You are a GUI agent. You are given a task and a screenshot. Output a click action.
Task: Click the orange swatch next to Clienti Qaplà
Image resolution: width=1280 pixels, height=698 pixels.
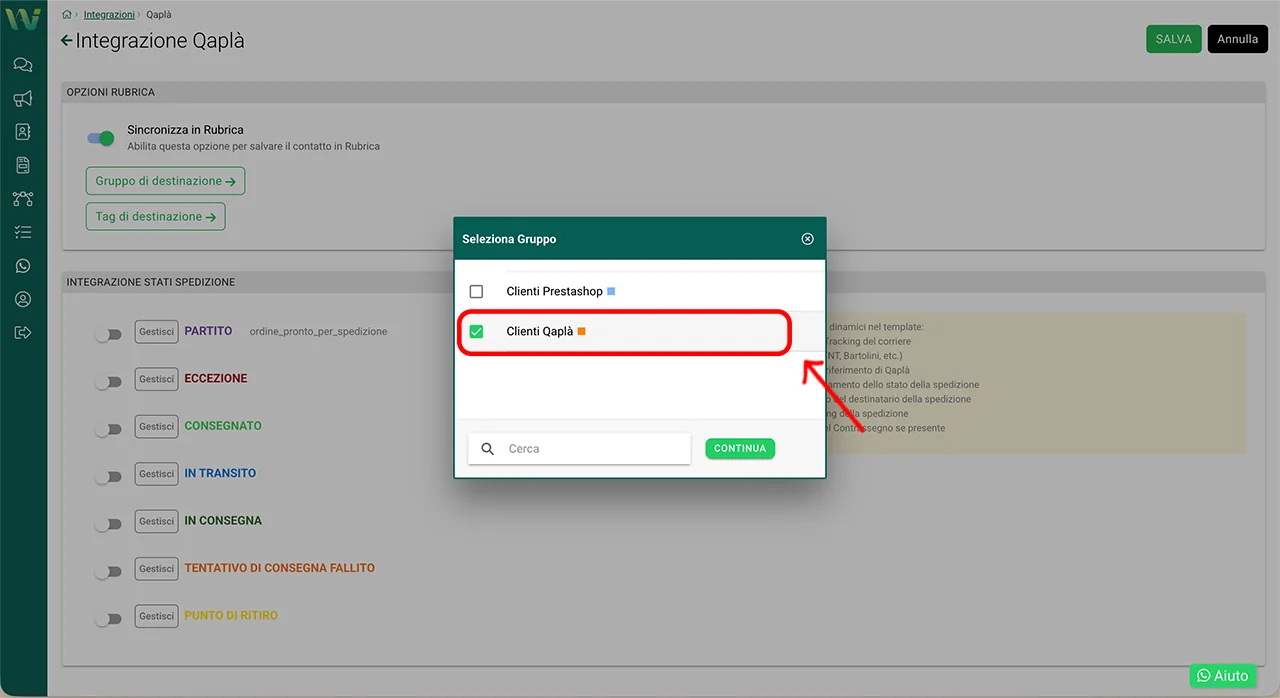point(581,331)
